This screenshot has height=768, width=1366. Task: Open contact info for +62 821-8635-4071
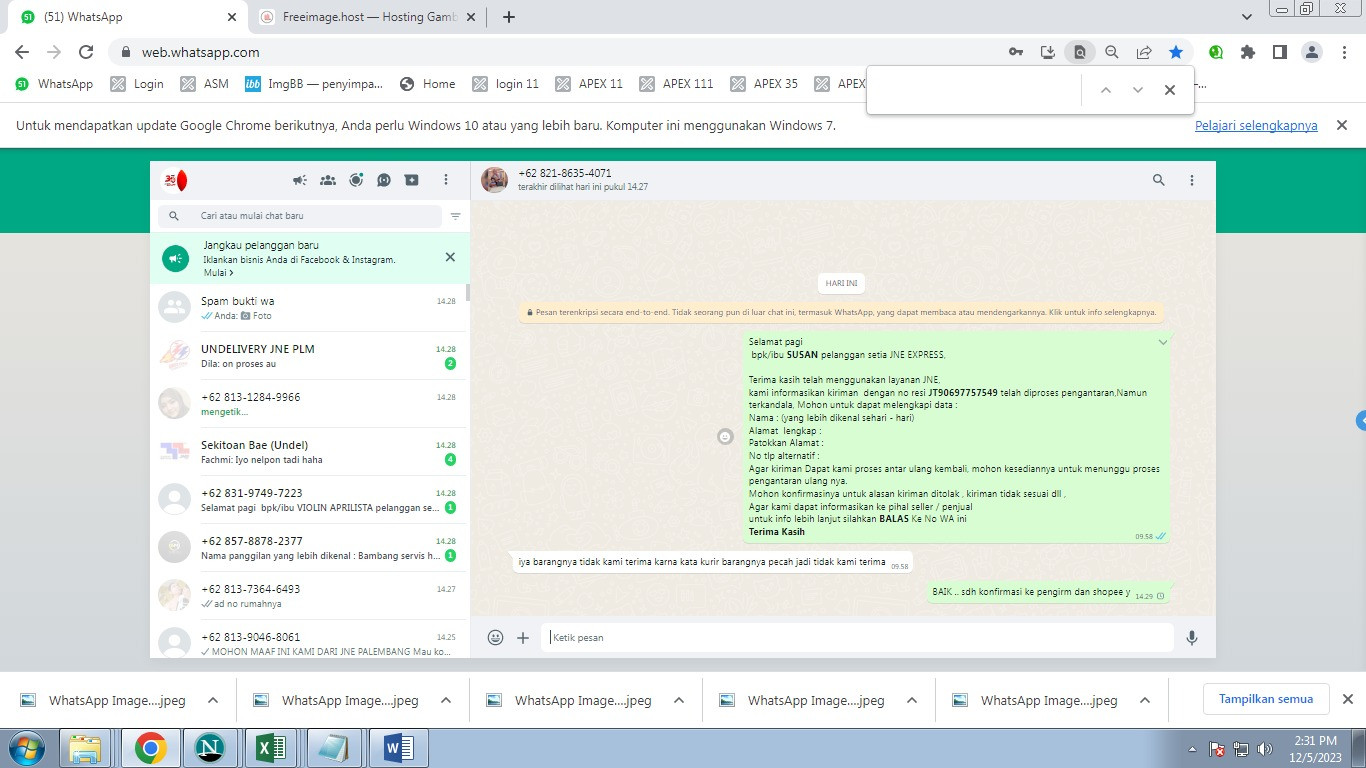coord(565,173)
